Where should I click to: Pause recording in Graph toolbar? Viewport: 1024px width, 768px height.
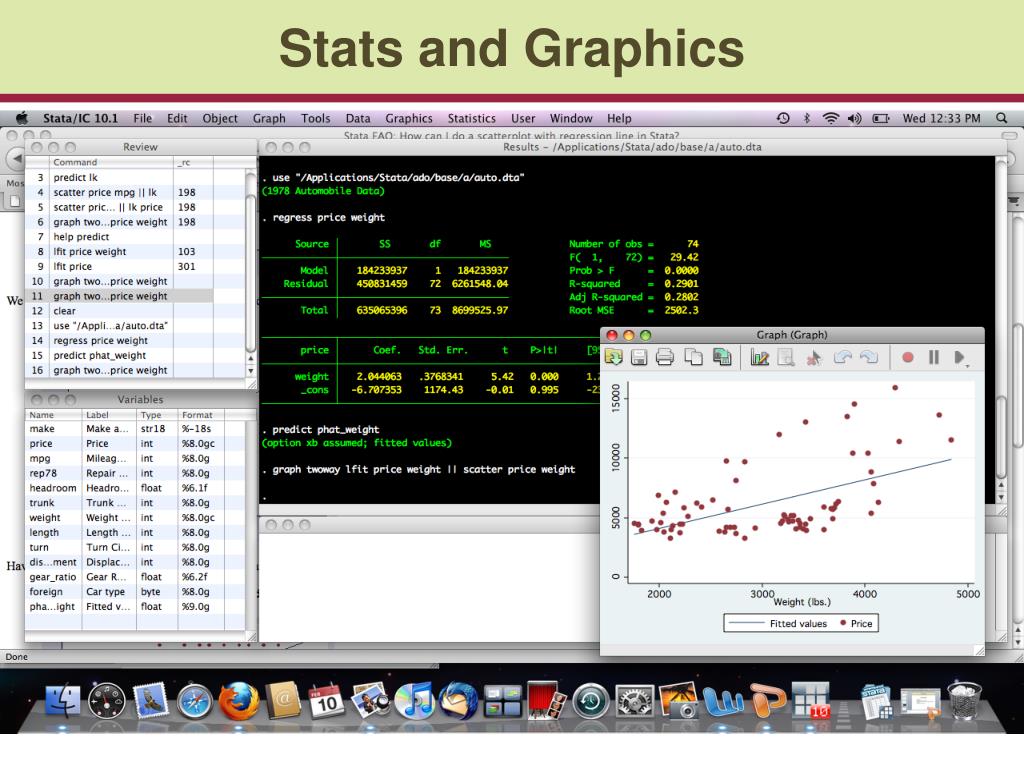click(x=934, y=357)
